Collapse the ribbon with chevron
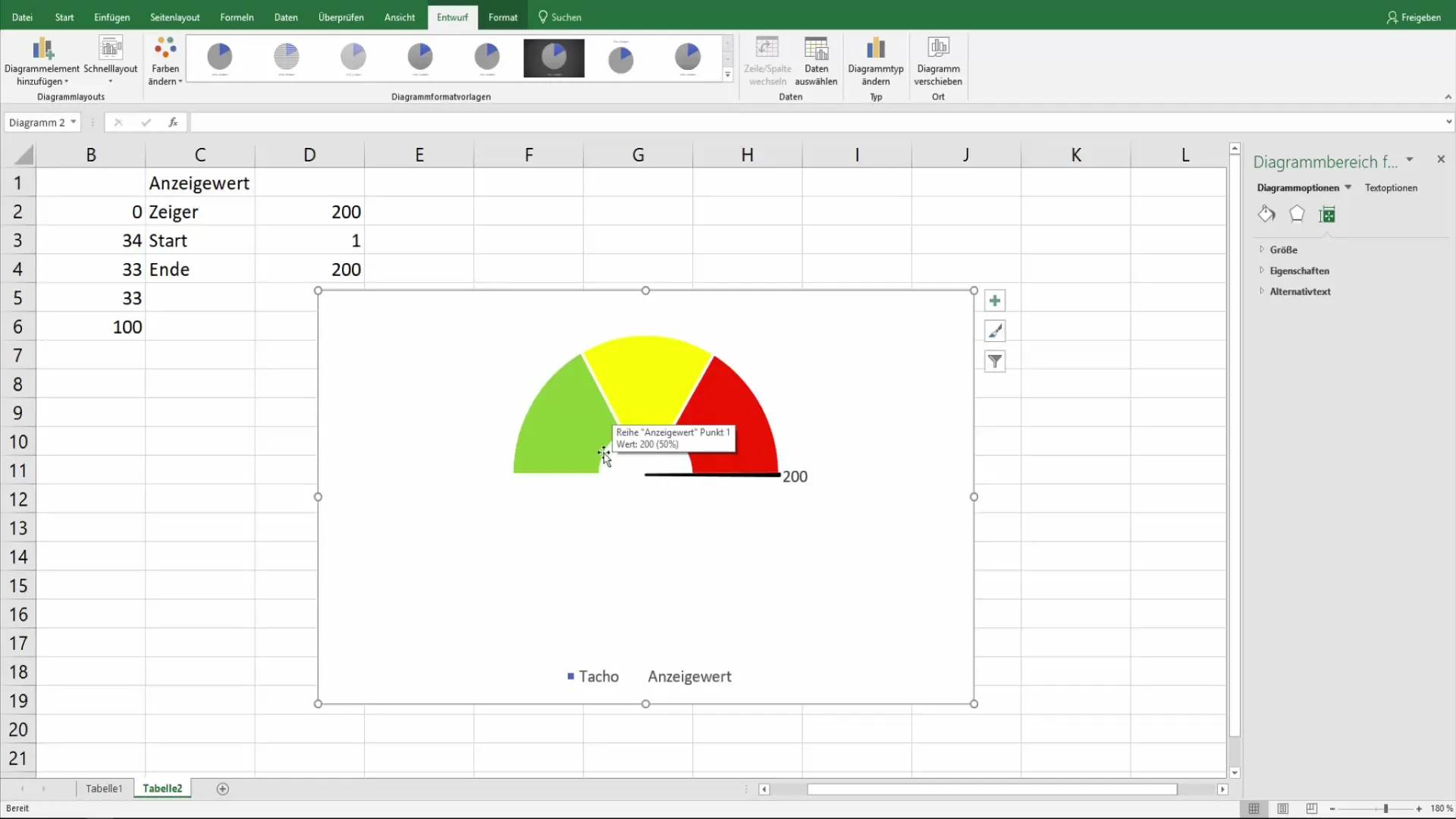1456x819 pixels. (1448, 97)
